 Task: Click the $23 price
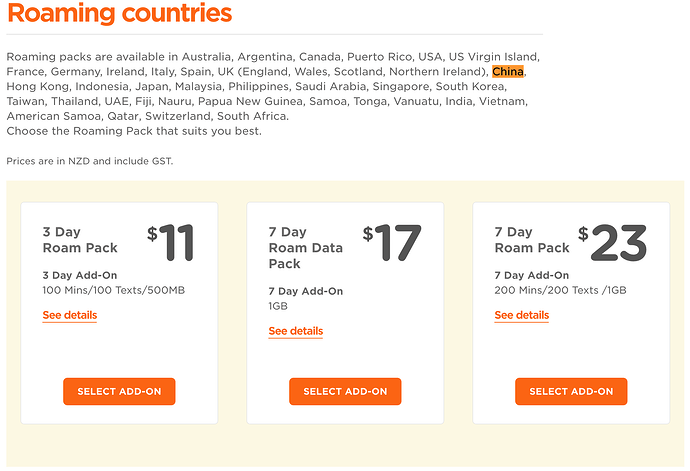coord(613,242)
